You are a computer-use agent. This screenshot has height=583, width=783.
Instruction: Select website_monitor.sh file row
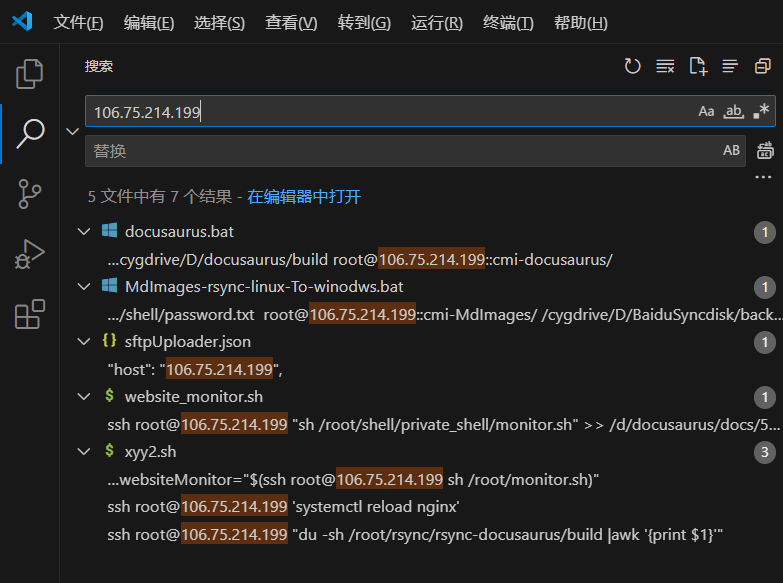(421, 396)
